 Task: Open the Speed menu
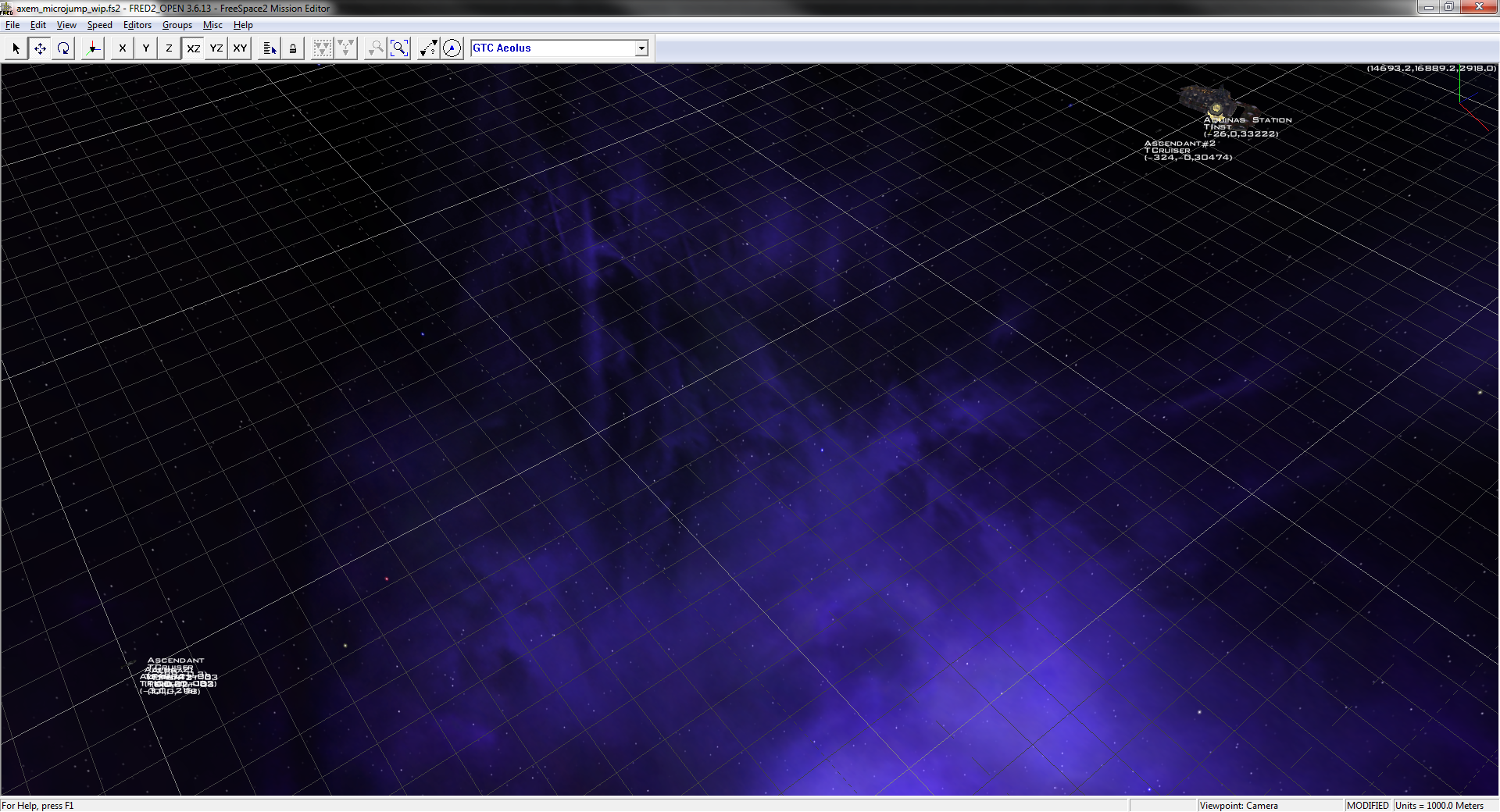pos(99,25)
